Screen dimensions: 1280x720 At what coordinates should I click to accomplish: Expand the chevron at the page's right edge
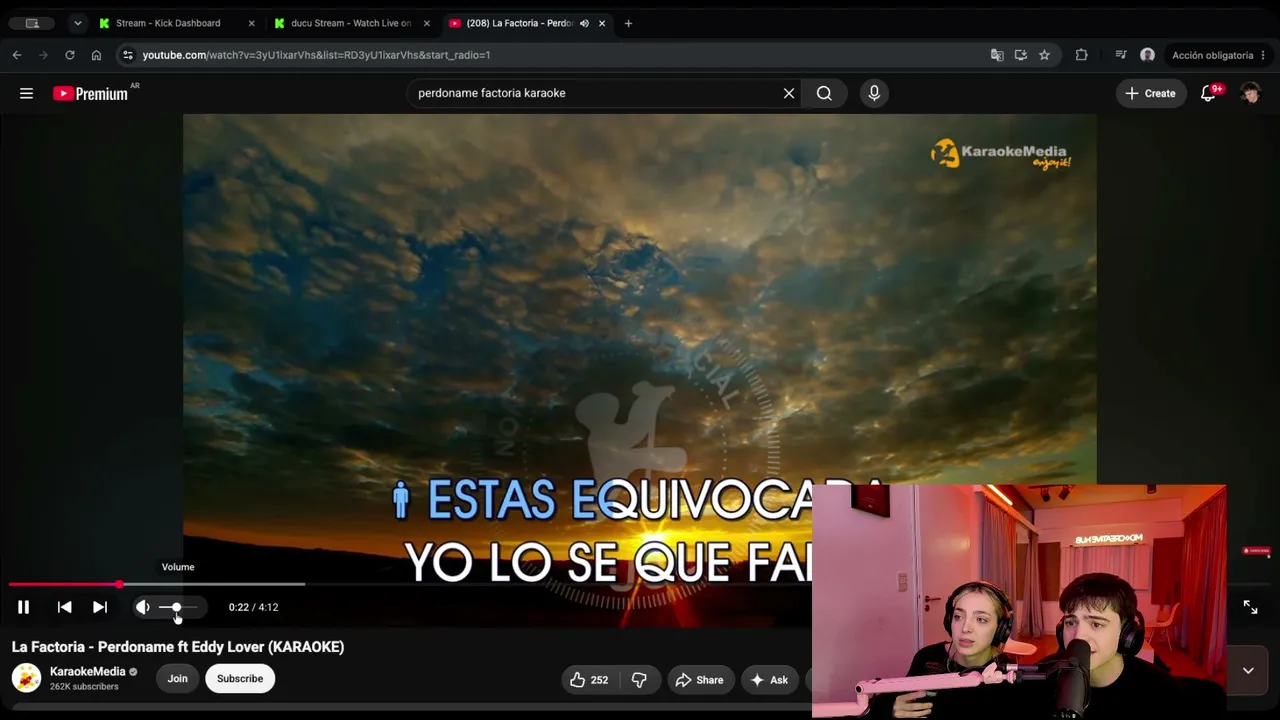point(1248,671)
